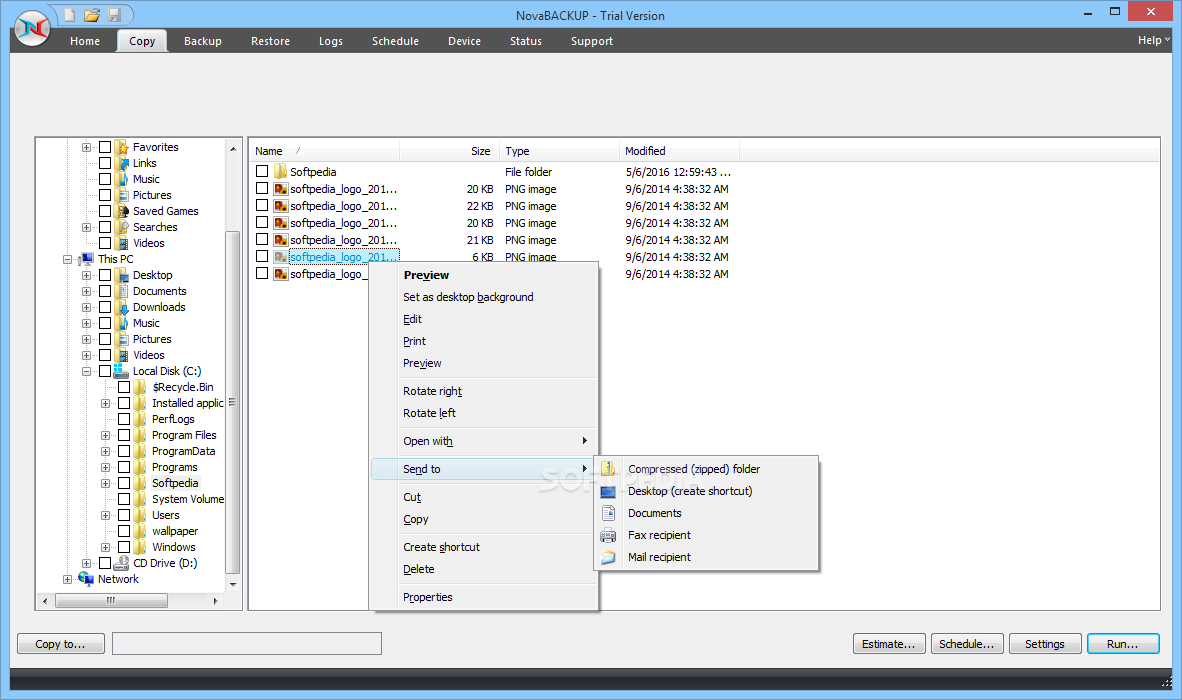Sort the list by Modified column header
The height and width of the screenshot is (700, 1182).
click(678, 151)
